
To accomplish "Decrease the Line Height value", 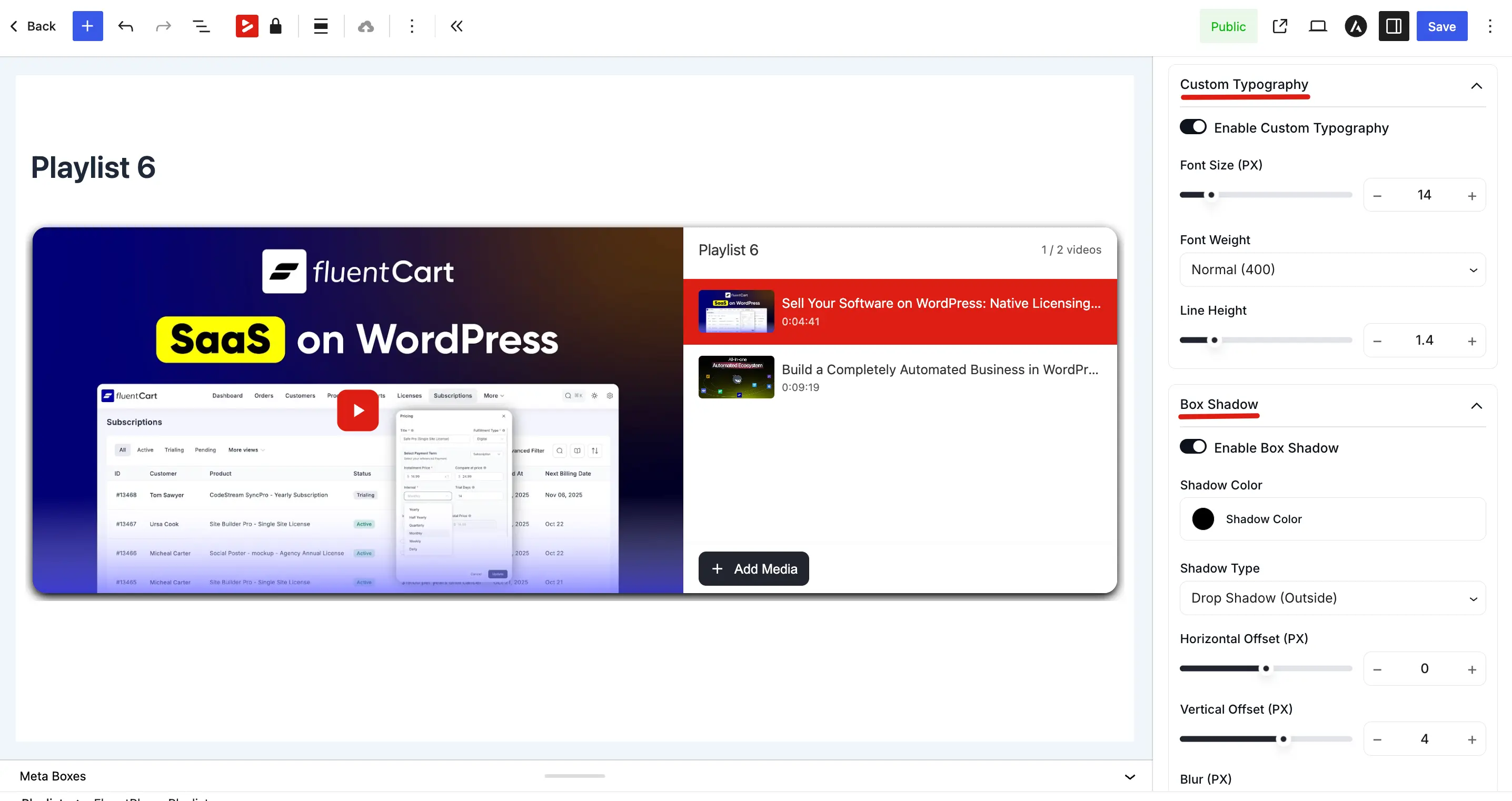I will click(1378, 342).
